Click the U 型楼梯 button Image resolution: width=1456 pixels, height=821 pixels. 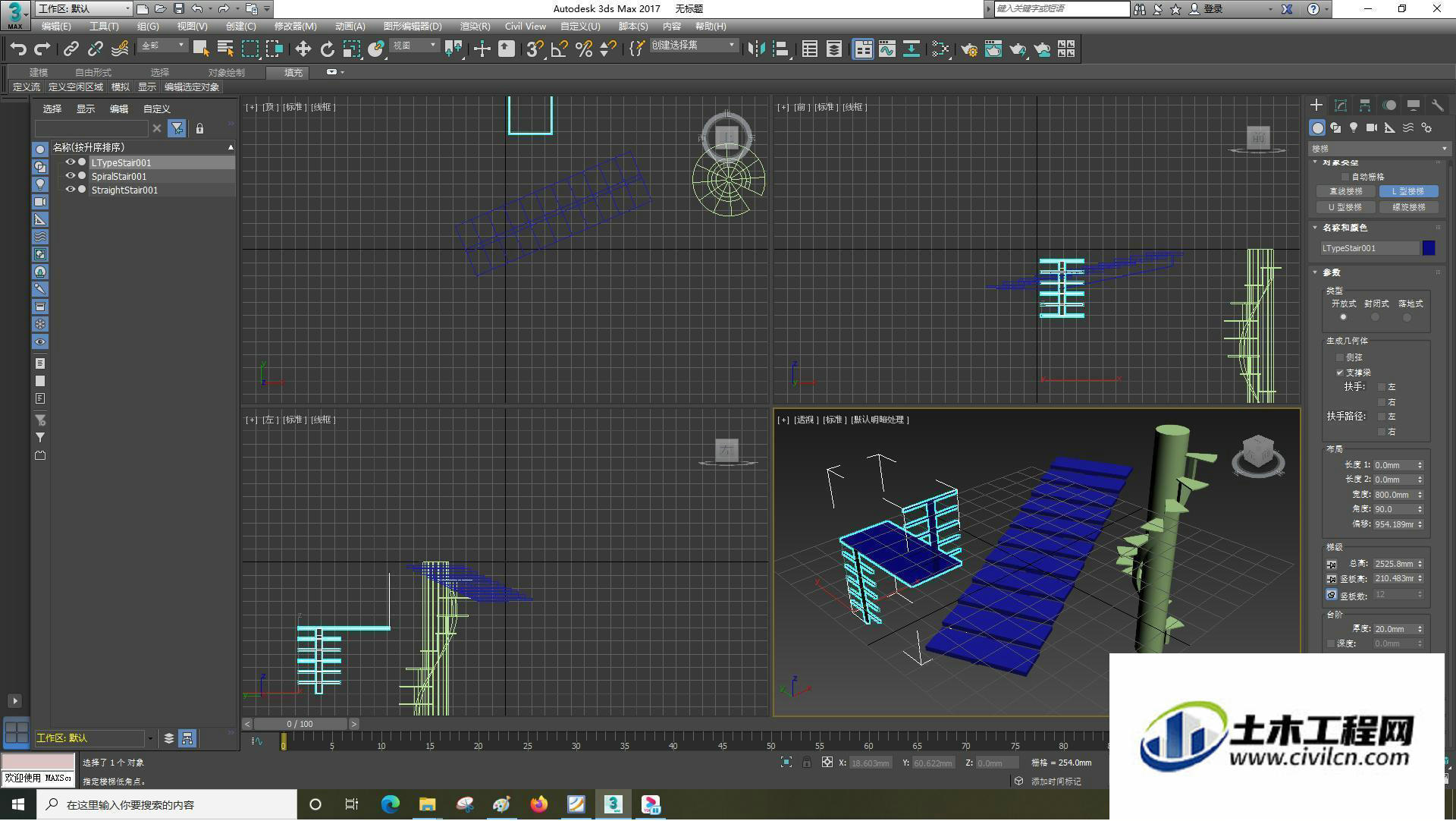1345,207
